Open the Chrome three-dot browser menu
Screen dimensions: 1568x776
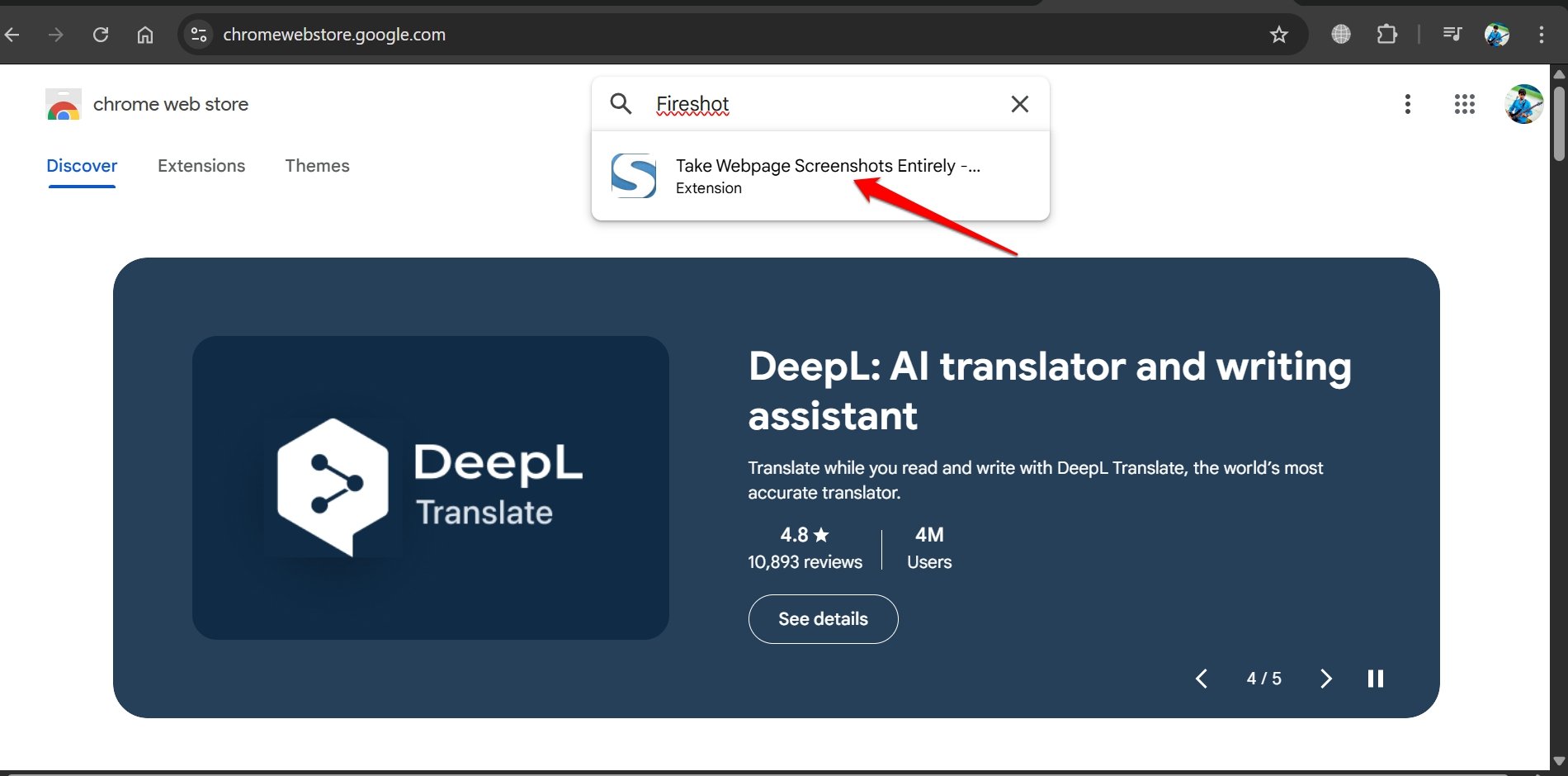tap(1541, 34)
